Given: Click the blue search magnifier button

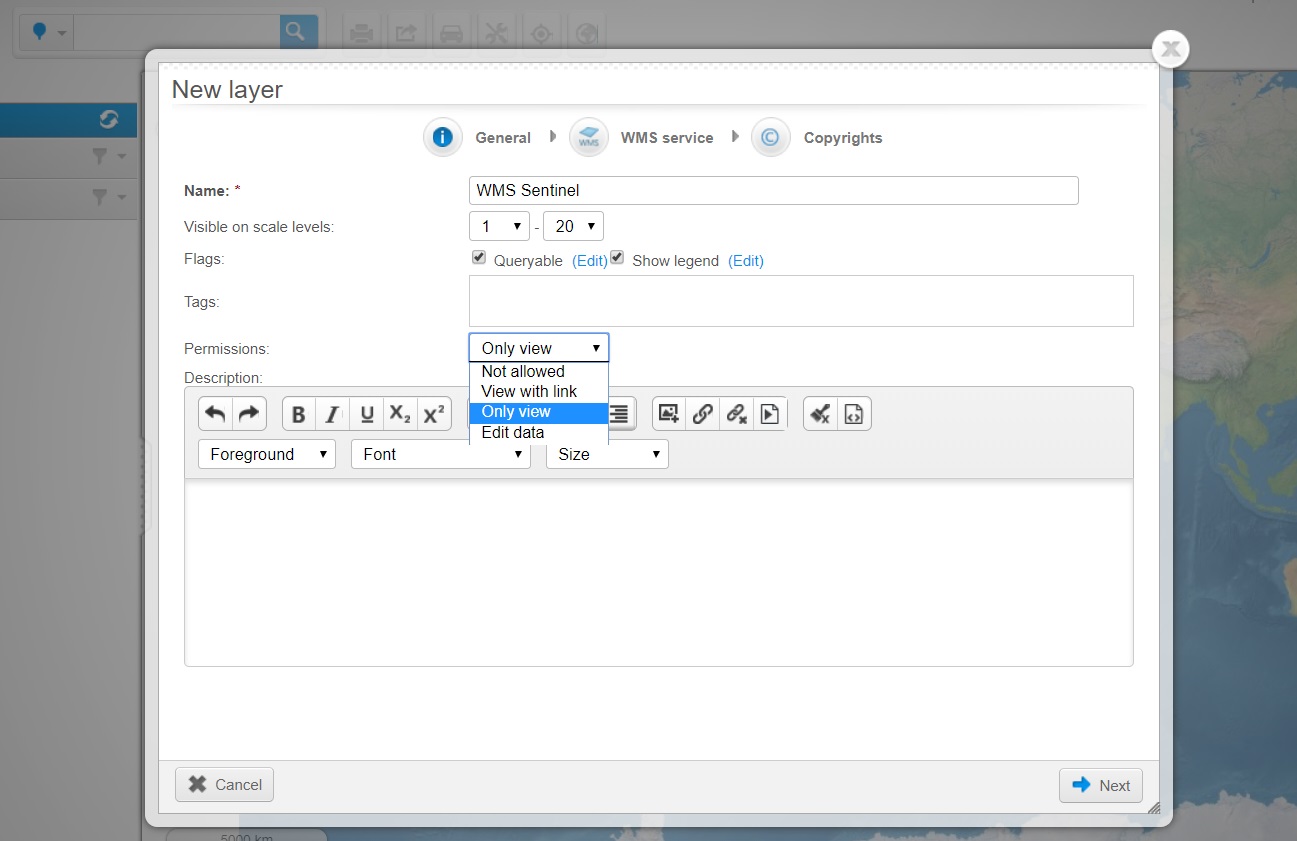Looking at the screenshot, I should [x=298, y=32].
